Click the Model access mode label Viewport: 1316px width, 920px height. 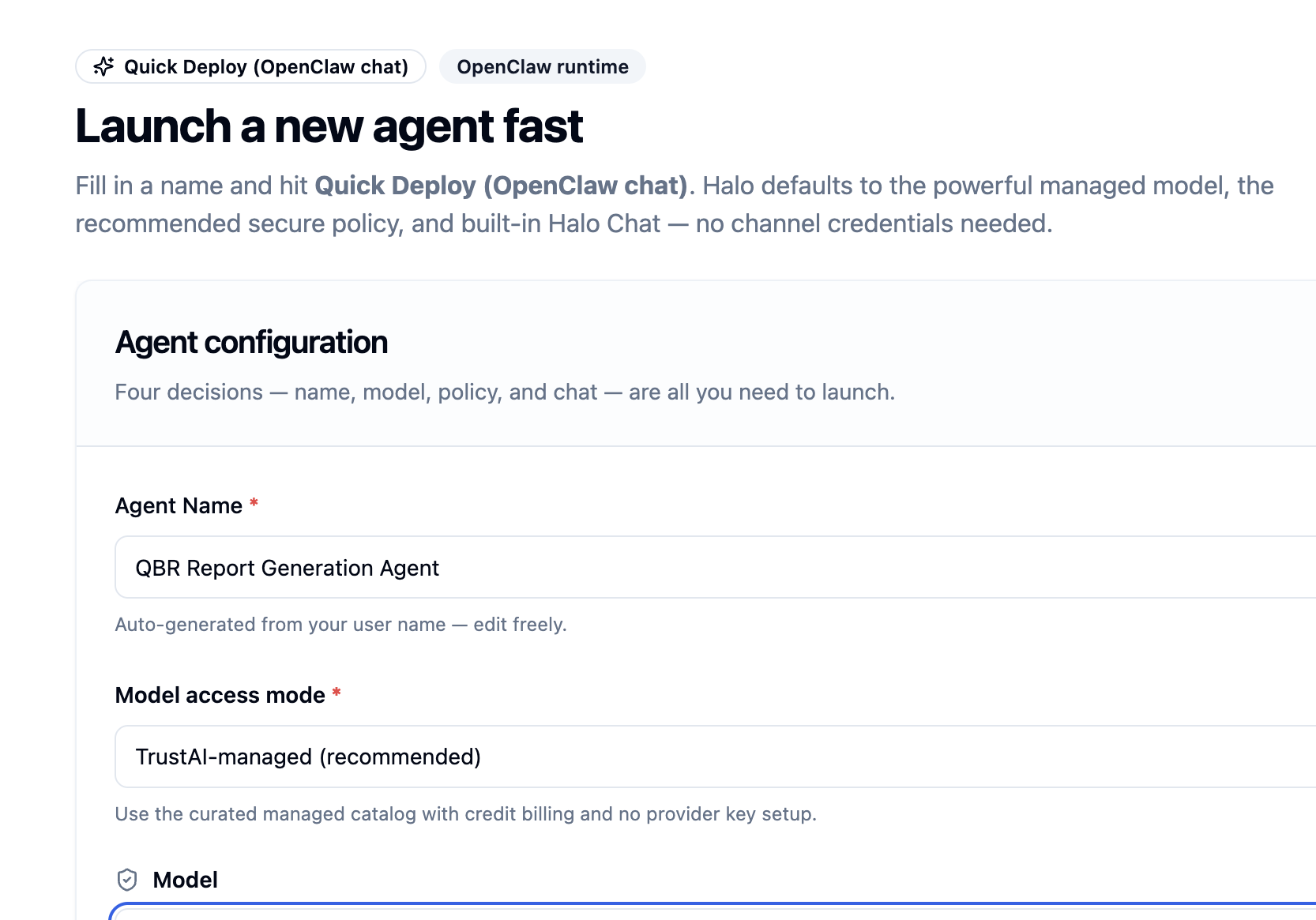220,695
